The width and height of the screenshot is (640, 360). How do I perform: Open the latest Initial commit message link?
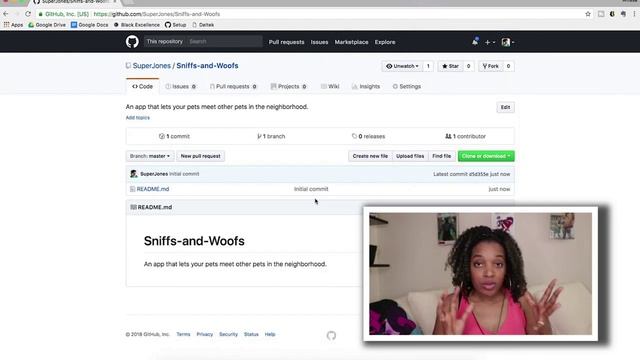pyautogui.click(x=184, y=174)
